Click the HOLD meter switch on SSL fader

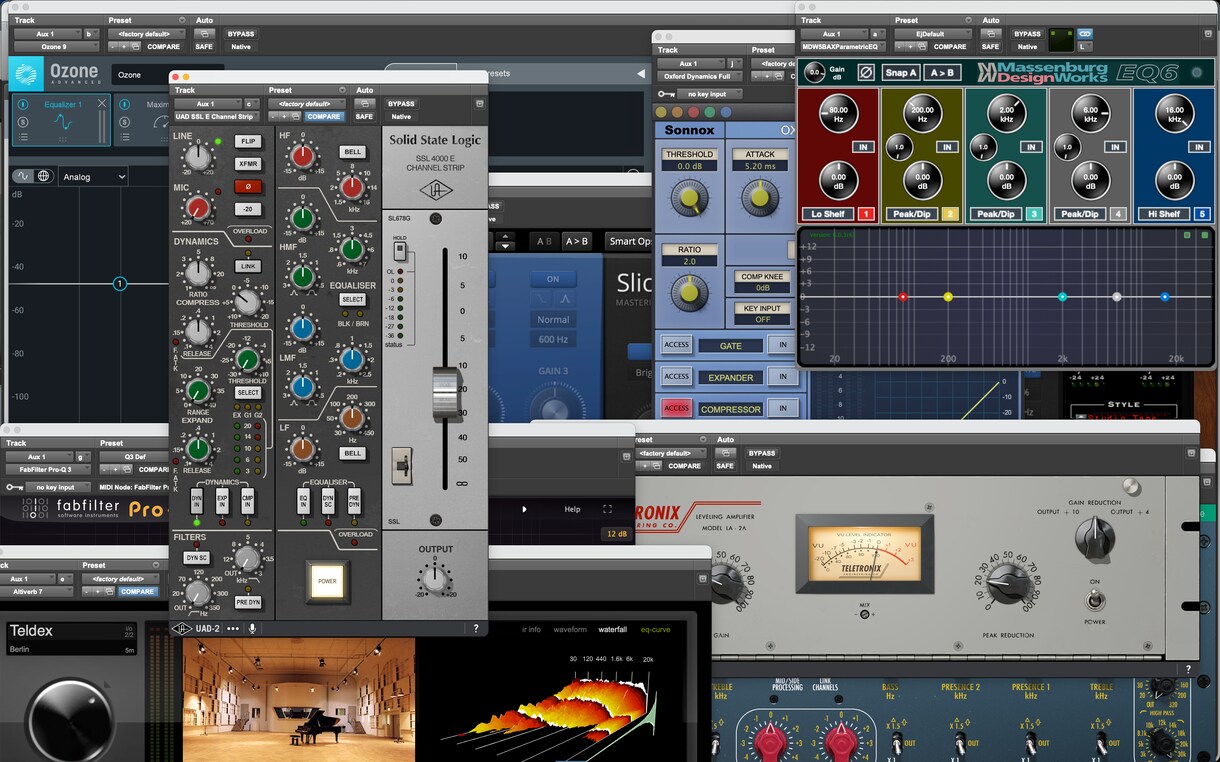(400, 250)
